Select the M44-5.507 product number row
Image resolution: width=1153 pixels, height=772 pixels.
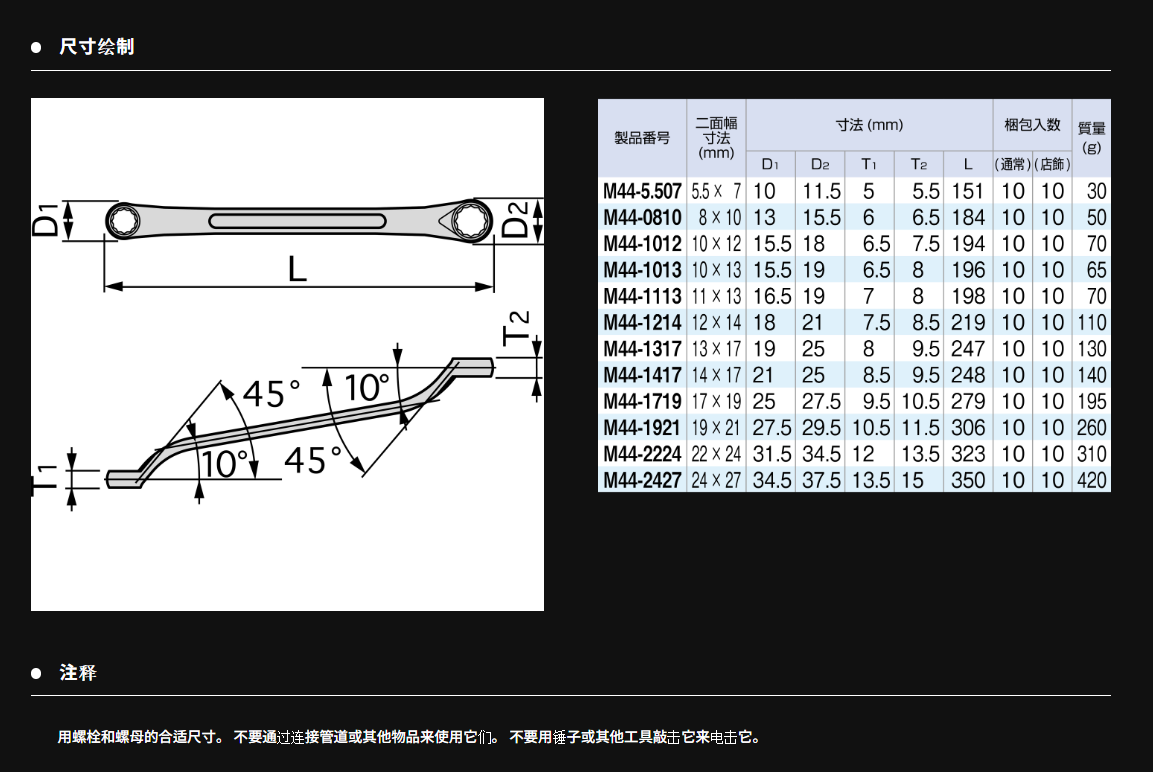(x=642, y=191)
